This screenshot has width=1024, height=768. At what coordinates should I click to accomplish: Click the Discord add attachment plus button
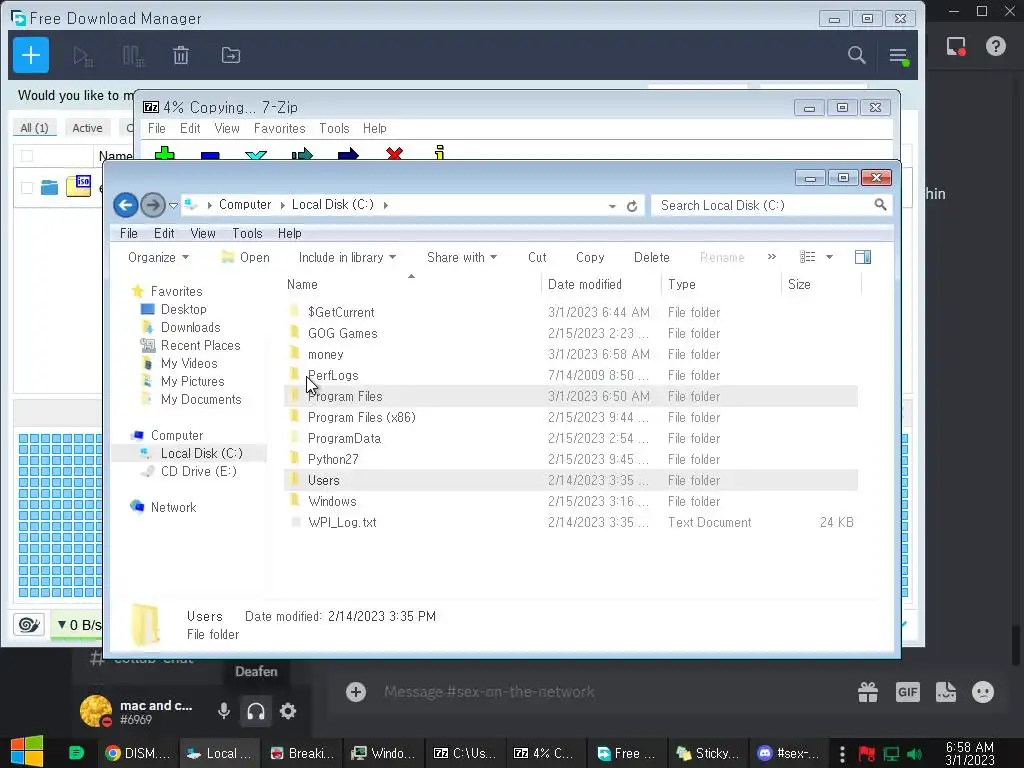[356, 692]
